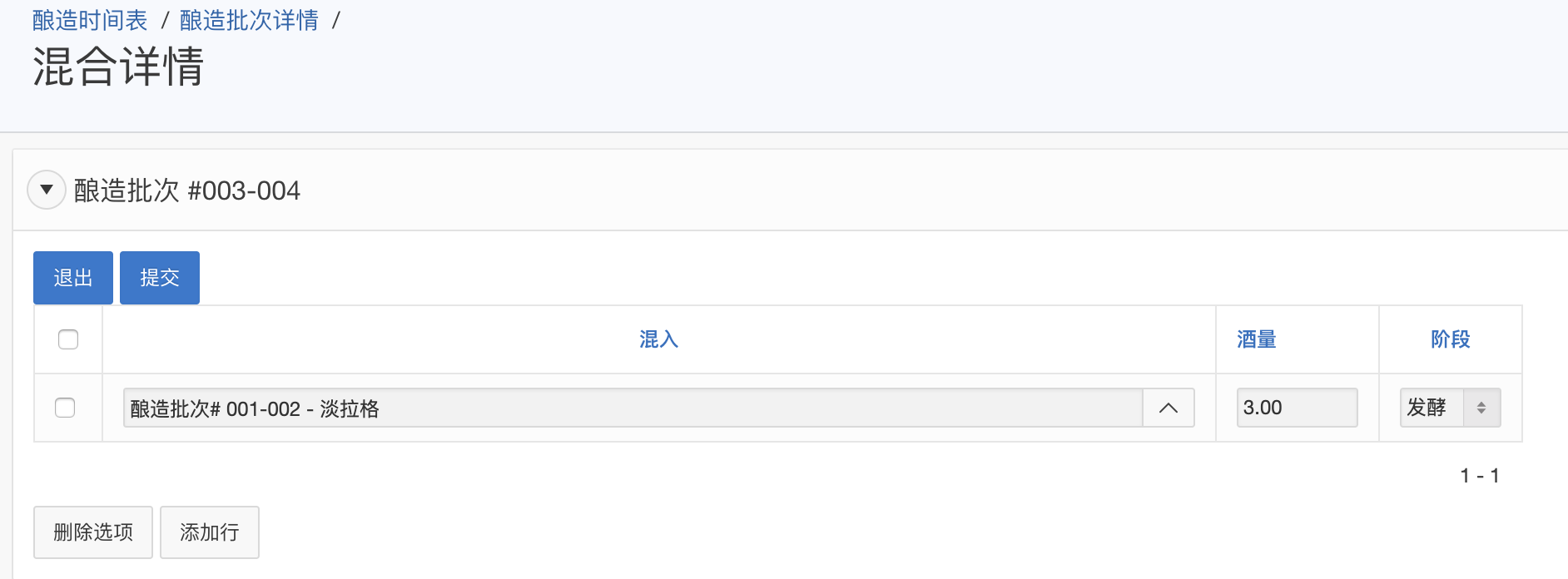1568x579 pixels.
Task: Submit with the 提交 button
Action: [159, 278]
